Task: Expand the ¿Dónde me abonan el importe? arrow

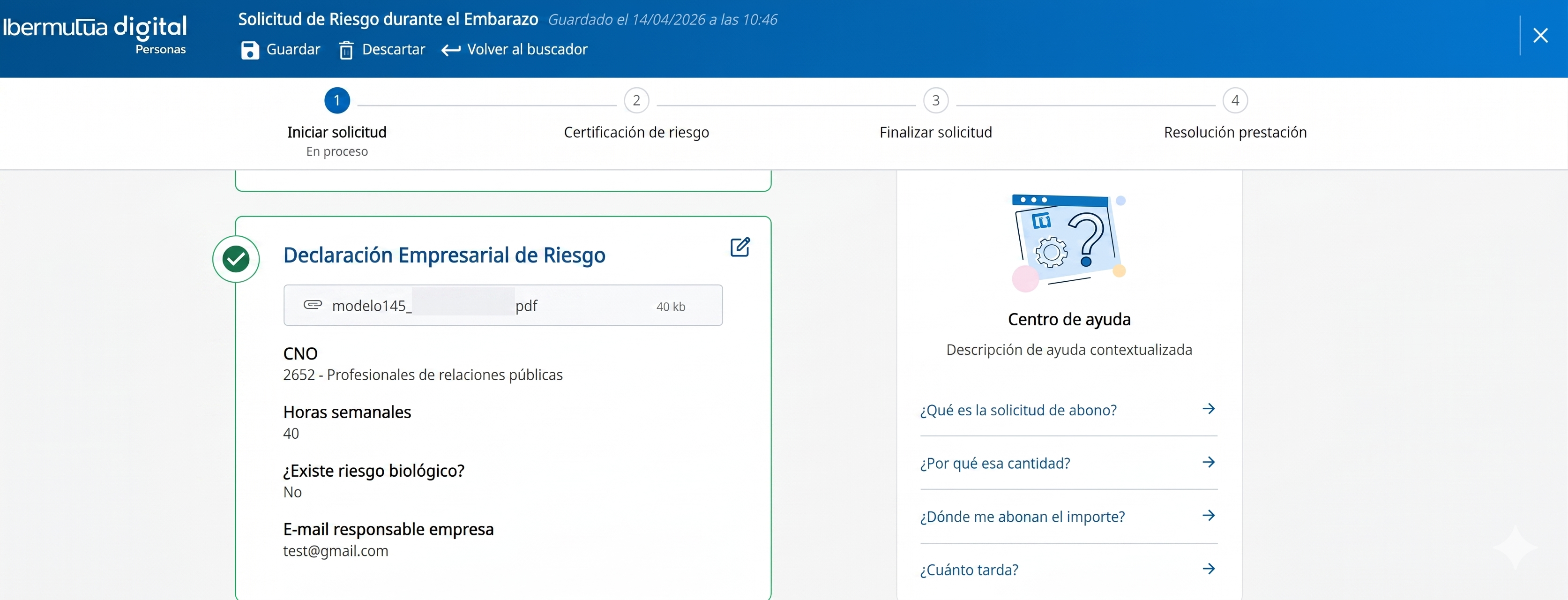Action: 1208,515
